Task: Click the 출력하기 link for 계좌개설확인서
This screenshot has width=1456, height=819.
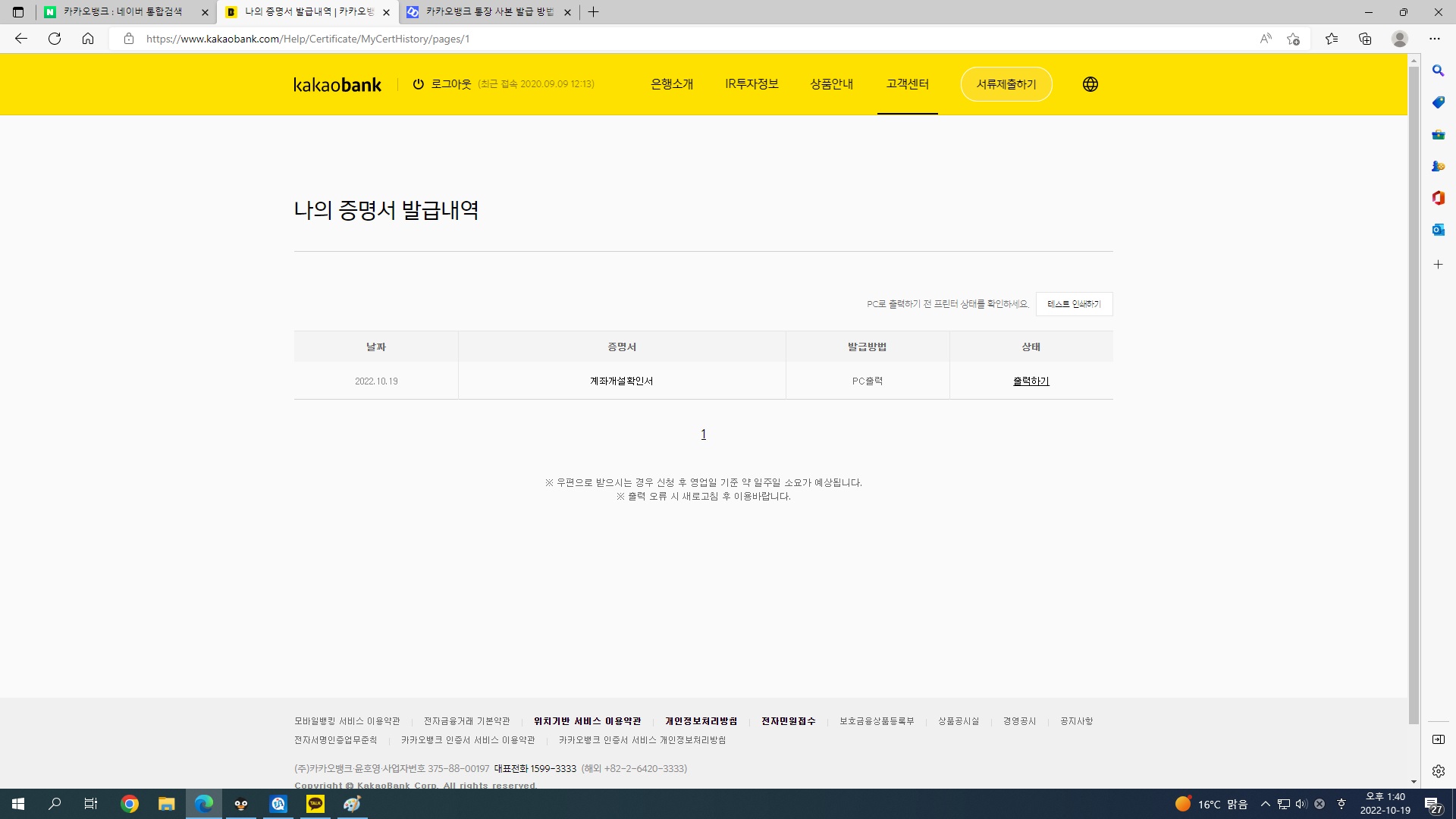Action: (x=1031, y=381)
